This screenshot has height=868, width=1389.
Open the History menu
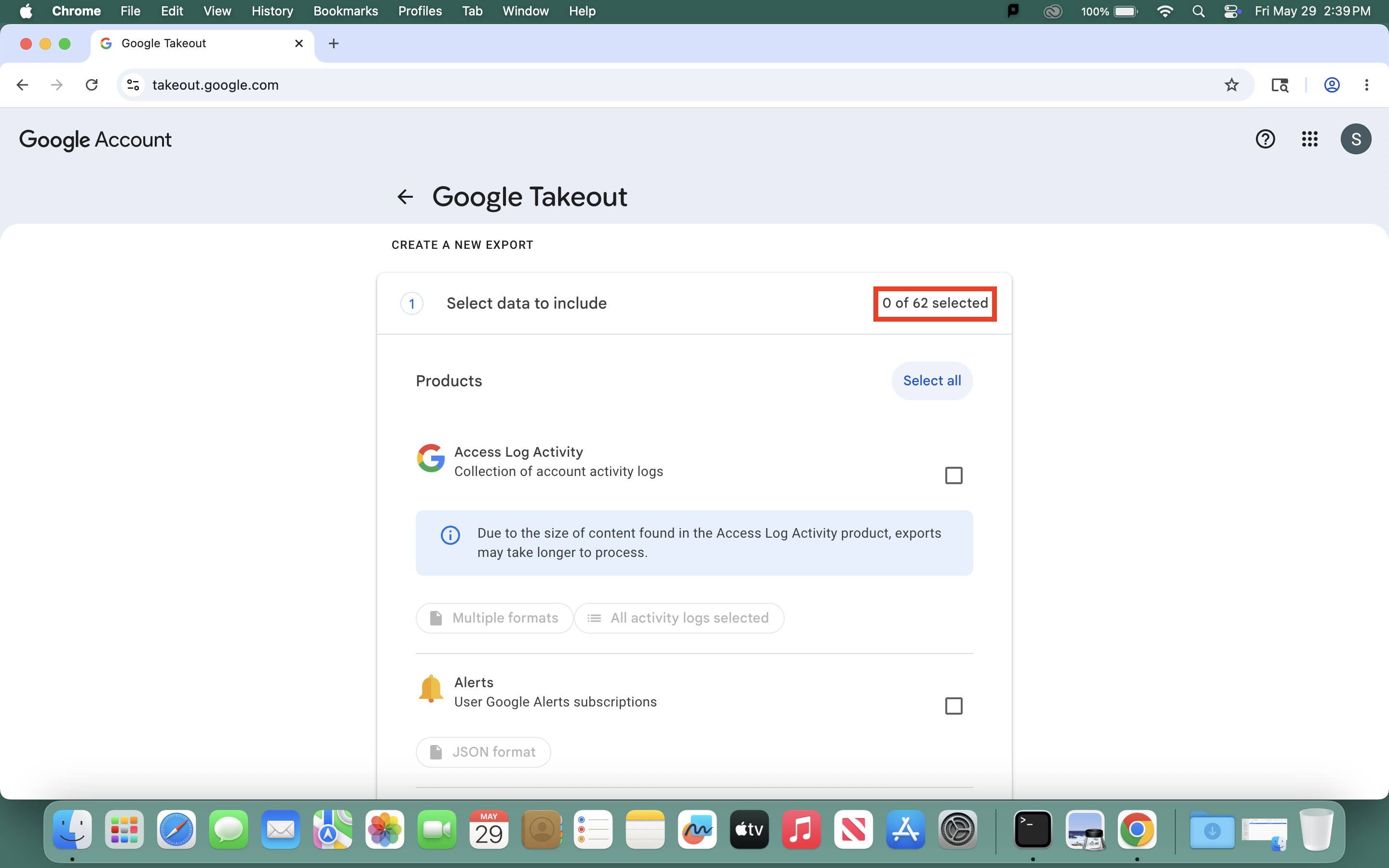[x=272, y=12]
